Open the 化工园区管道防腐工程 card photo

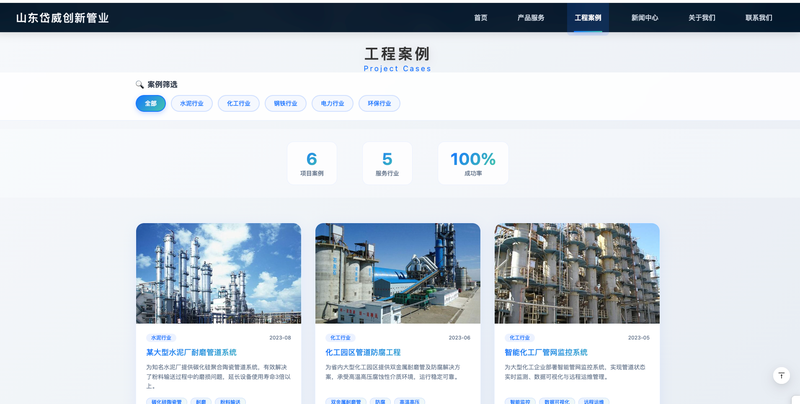point(397,273)
